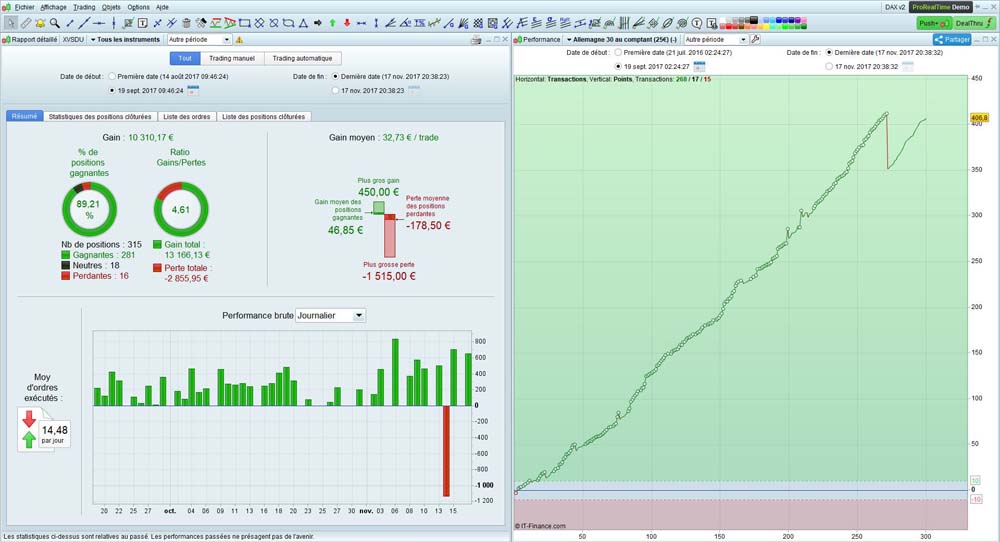The width and height of the screenshot is (1000, 542).
Task: Click the Trading automatique button
Action: coord(302,58)
